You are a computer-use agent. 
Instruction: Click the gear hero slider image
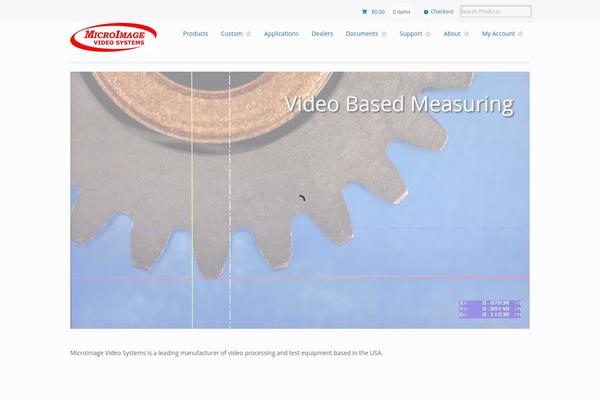pos(300,200)
